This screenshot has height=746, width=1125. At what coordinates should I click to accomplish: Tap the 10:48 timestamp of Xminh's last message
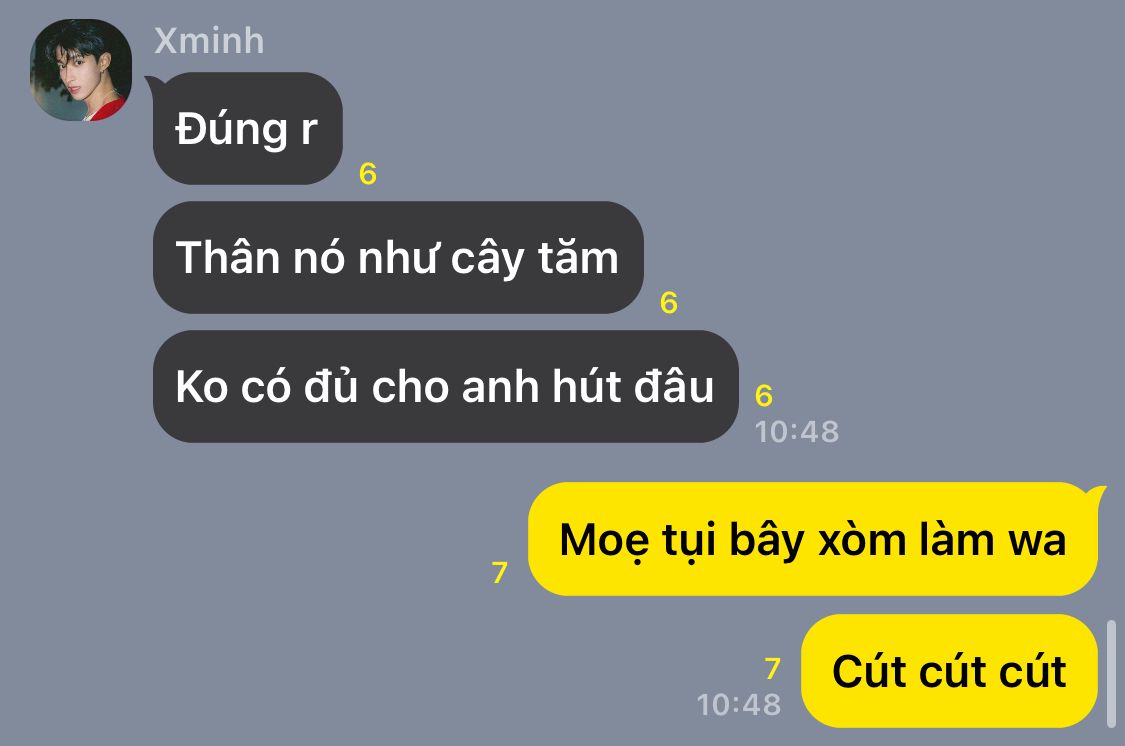pos(796,432)
